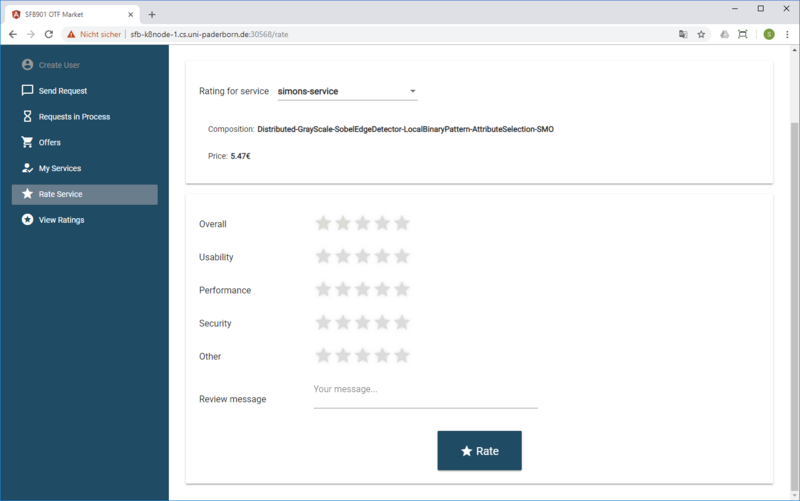Give Overall two stars
This screenshot has height=501, width=800.
tap(343, 223)
